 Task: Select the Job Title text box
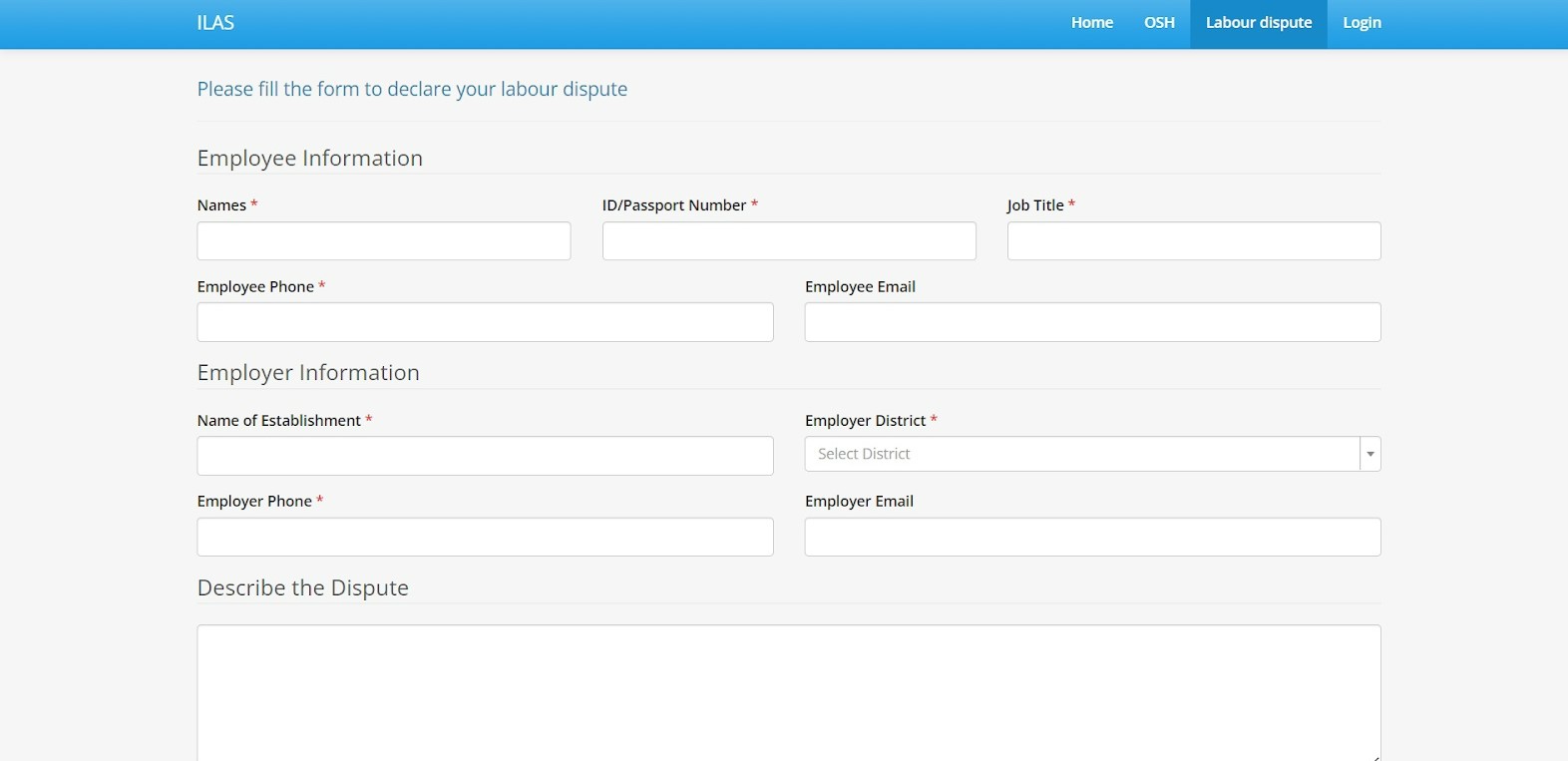pyautogui.click(x=1194, y=241)
